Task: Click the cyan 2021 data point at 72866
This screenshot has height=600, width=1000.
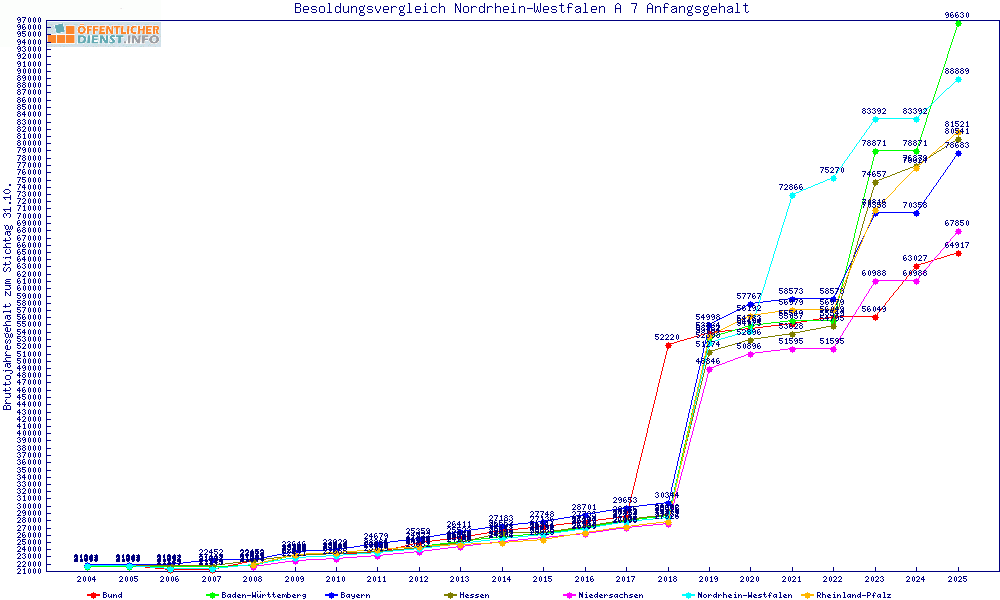Action: (x=792, y=195)
